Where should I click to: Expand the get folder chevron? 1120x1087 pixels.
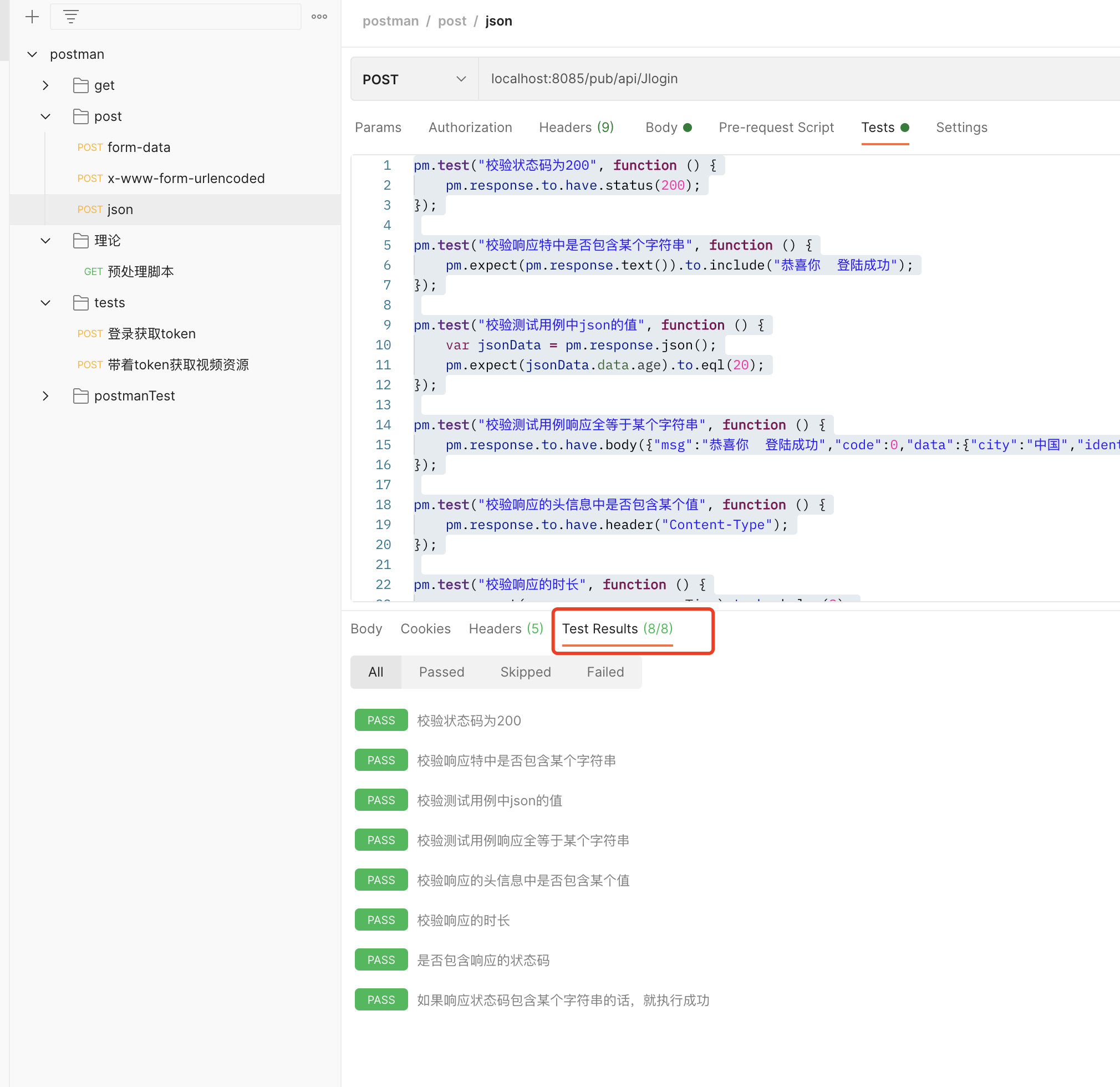[x=45, y=85]
